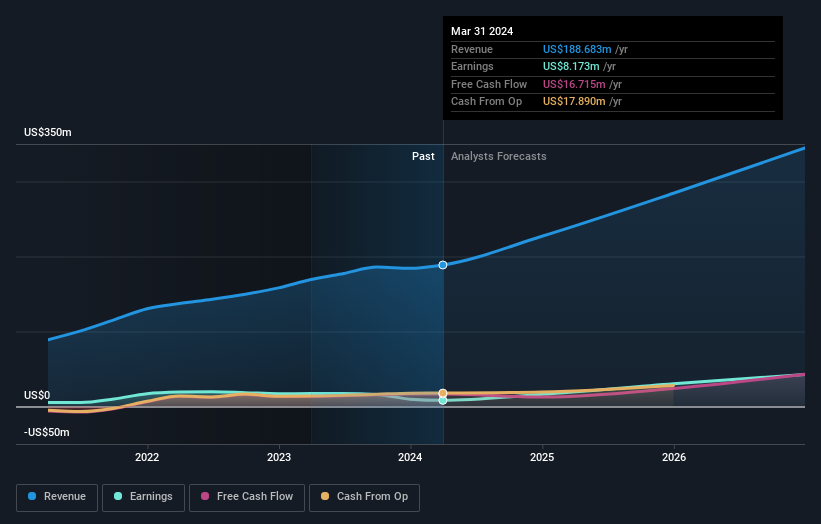Select the 2026 axis label
Screen dimensions: 821x524
[674, 457]
